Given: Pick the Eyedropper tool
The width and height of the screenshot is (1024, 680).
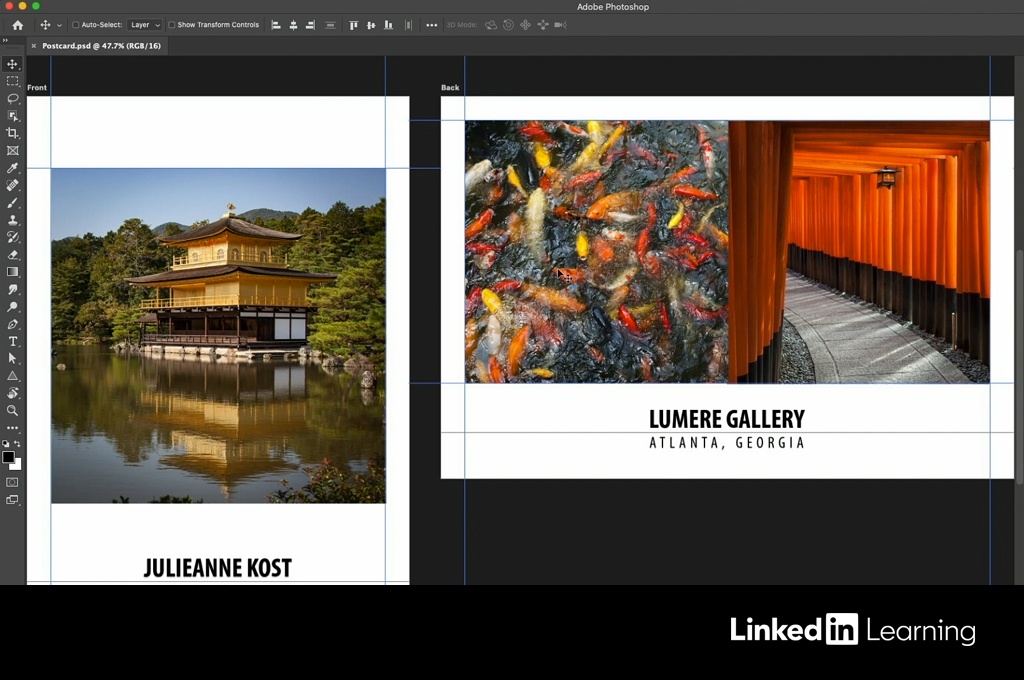Looking at the screenshot, I should (x=13, y=168).
